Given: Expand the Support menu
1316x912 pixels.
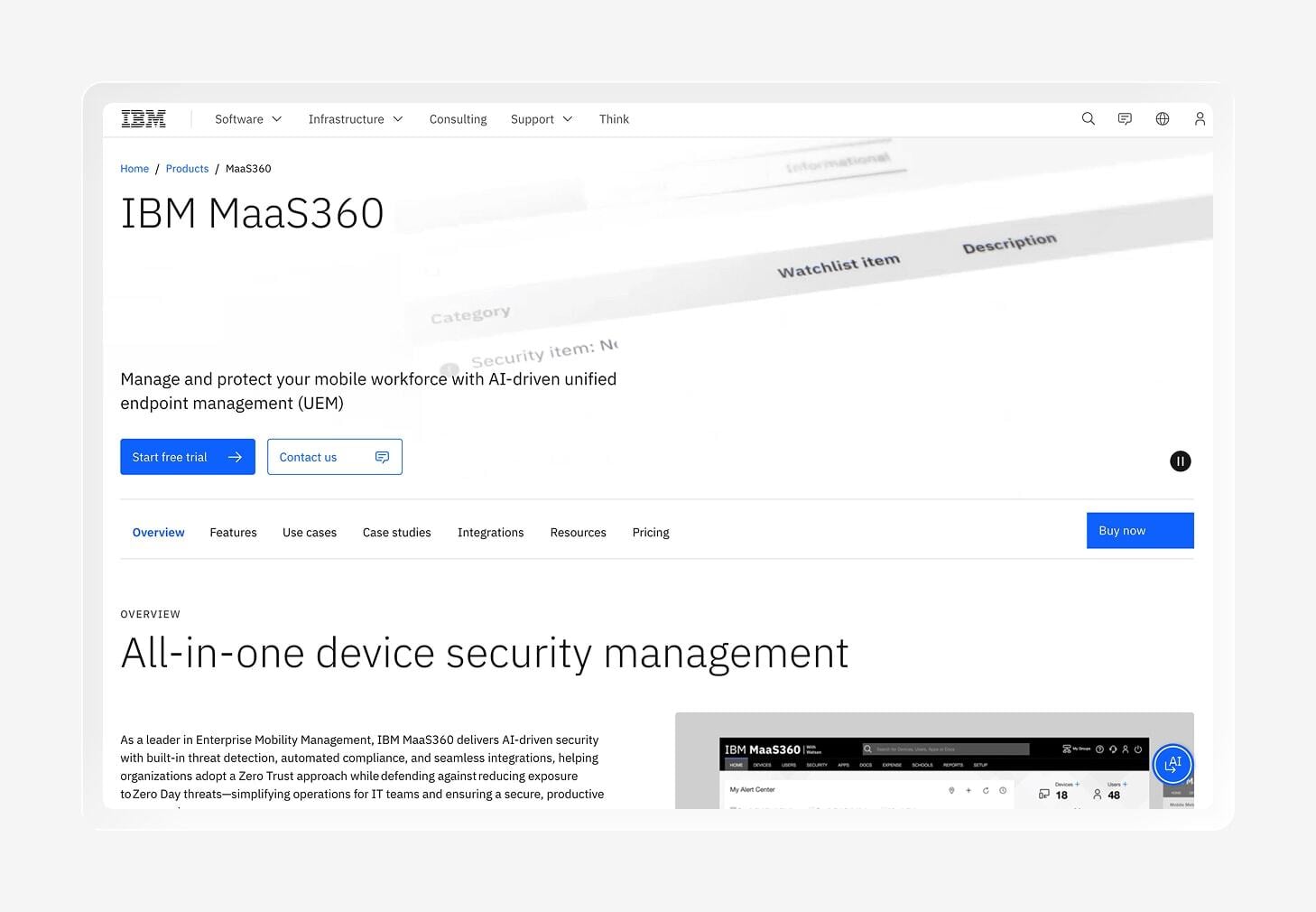Looking at the screenshot, I should pos(542,119).
